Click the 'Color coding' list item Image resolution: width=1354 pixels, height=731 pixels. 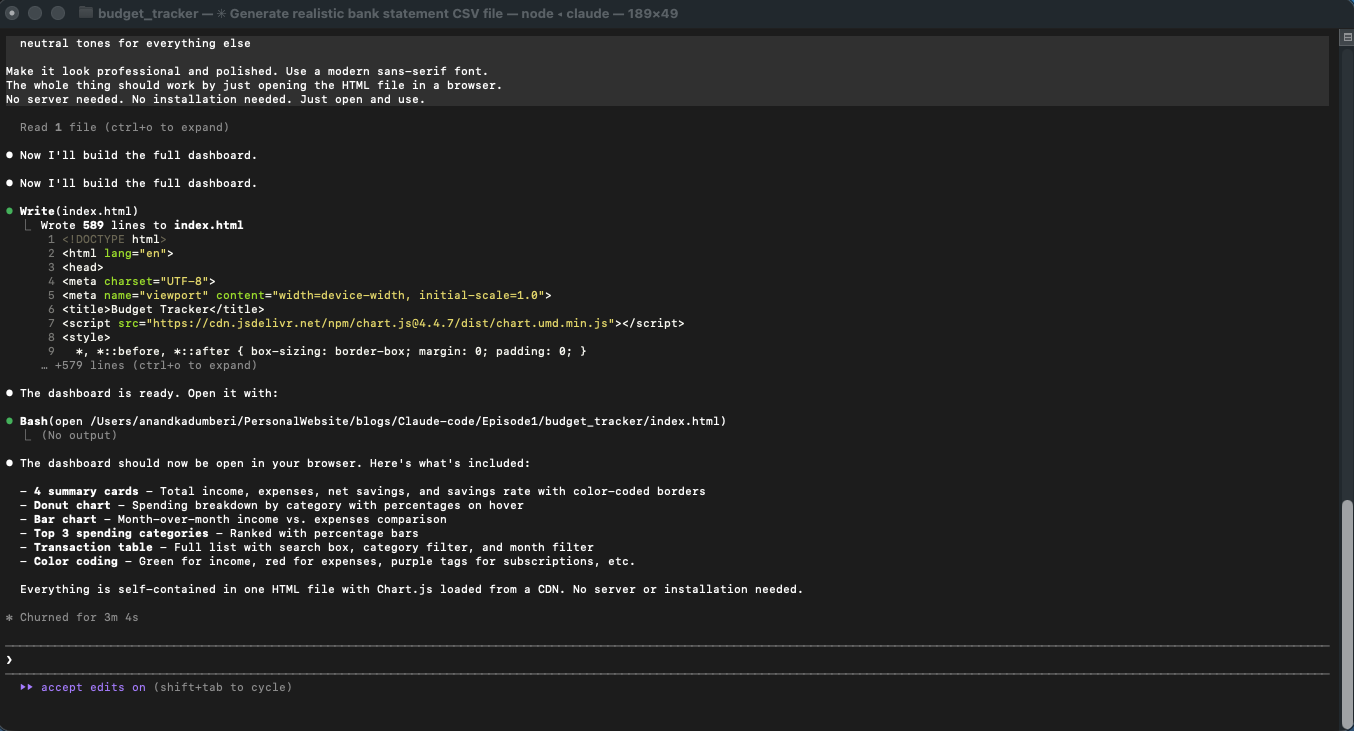pos(328,561)
